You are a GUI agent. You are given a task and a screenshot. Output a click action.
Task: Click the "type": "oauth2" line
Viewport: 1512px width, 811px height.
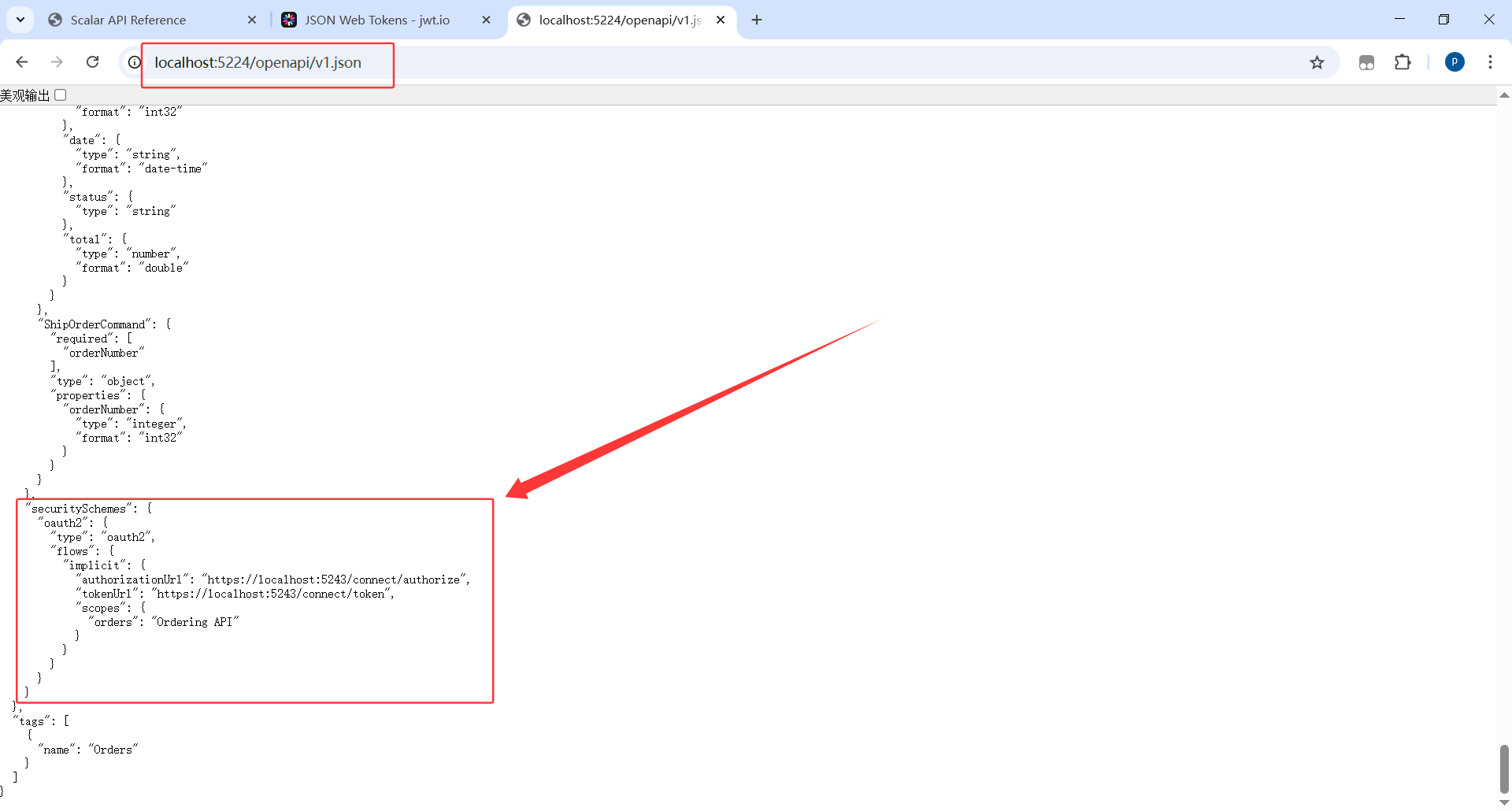tap(102, 537)
